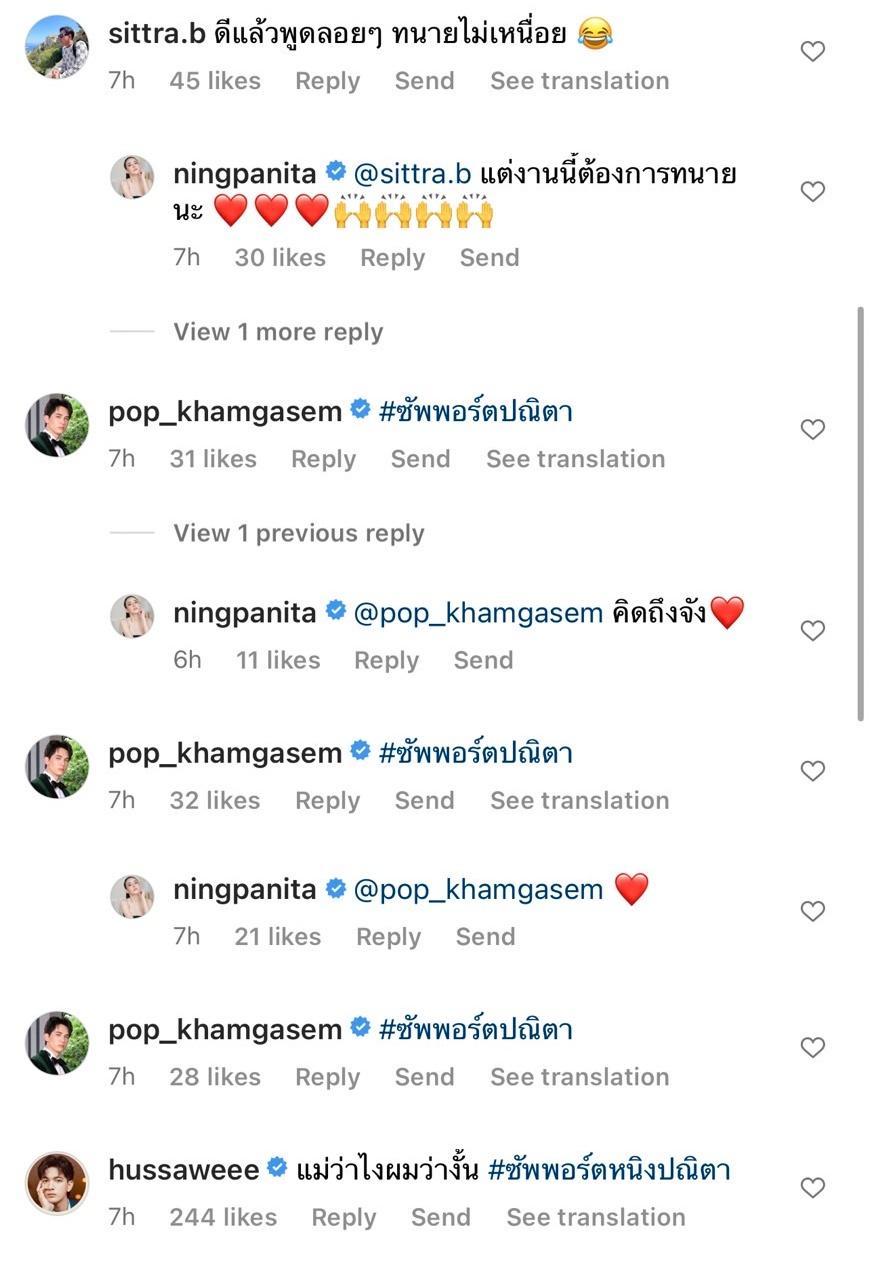Like ningpanita's reply to sittra.b
This screenshot has height=1261, width=870.
pos(813,192)
